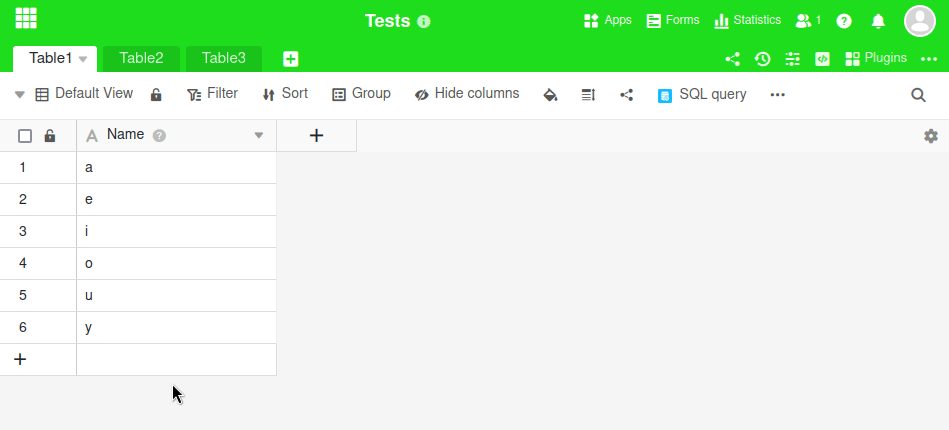Open the version history clock icon

[x=762, y=59]
